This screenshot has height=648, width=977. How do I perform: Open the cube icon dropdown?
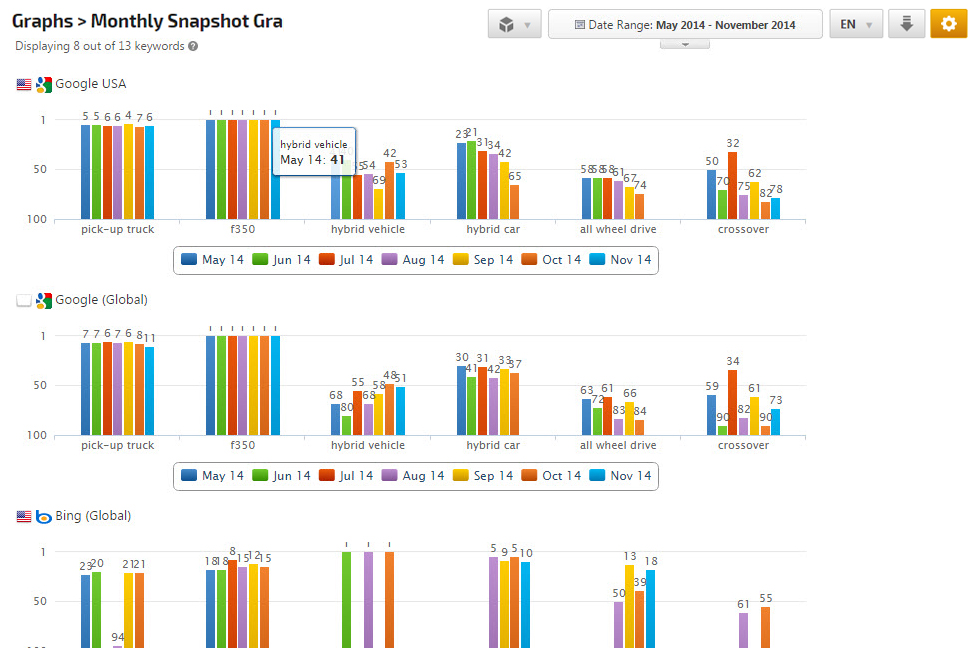point(515,24)
